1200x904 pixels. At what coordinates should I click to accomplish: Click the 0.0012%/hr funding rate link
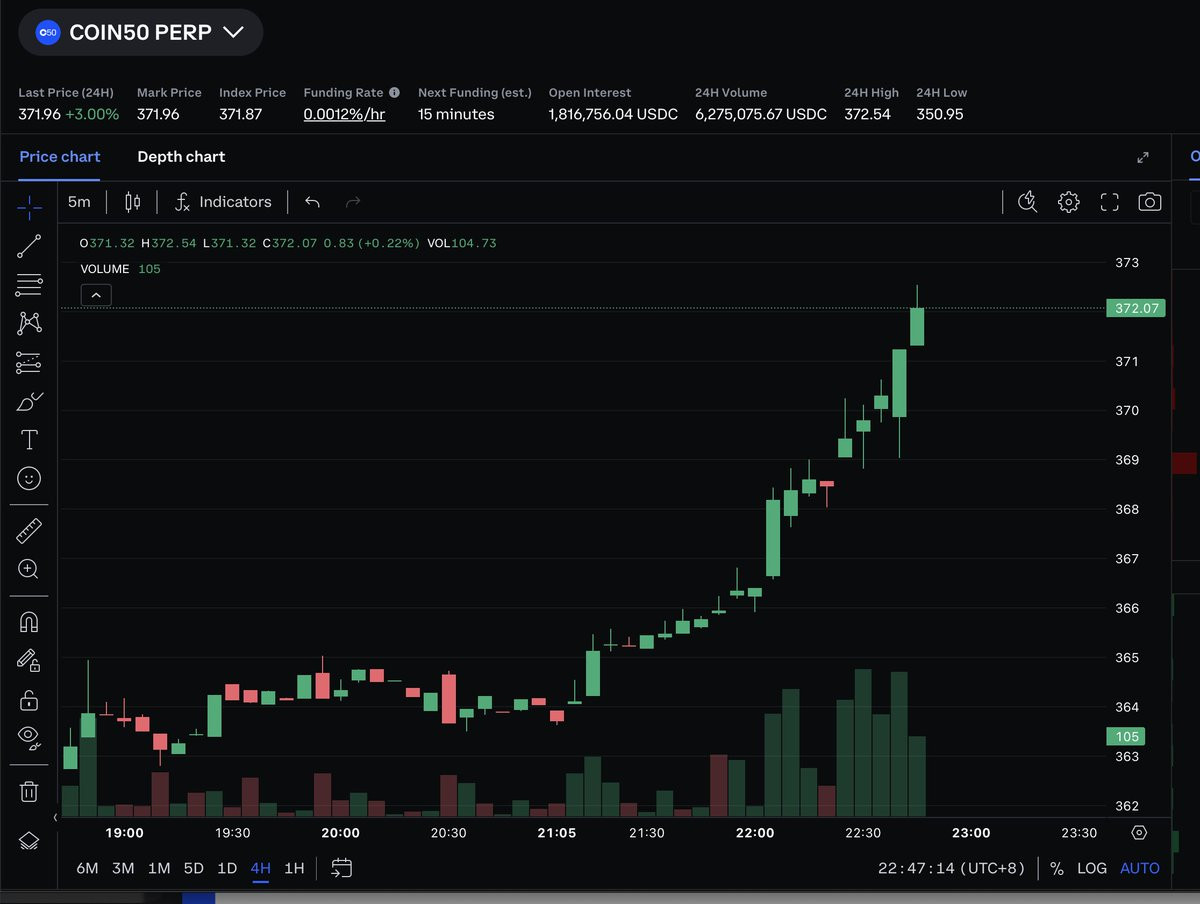coord(344,114)
